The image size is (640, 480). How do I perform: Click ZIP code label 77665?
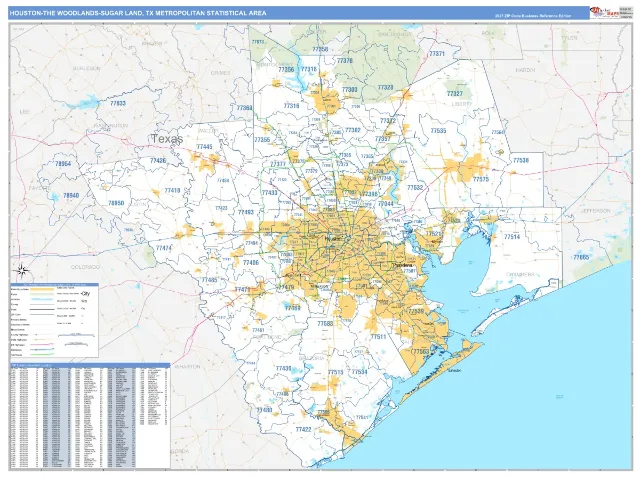(x=581, y=257)
